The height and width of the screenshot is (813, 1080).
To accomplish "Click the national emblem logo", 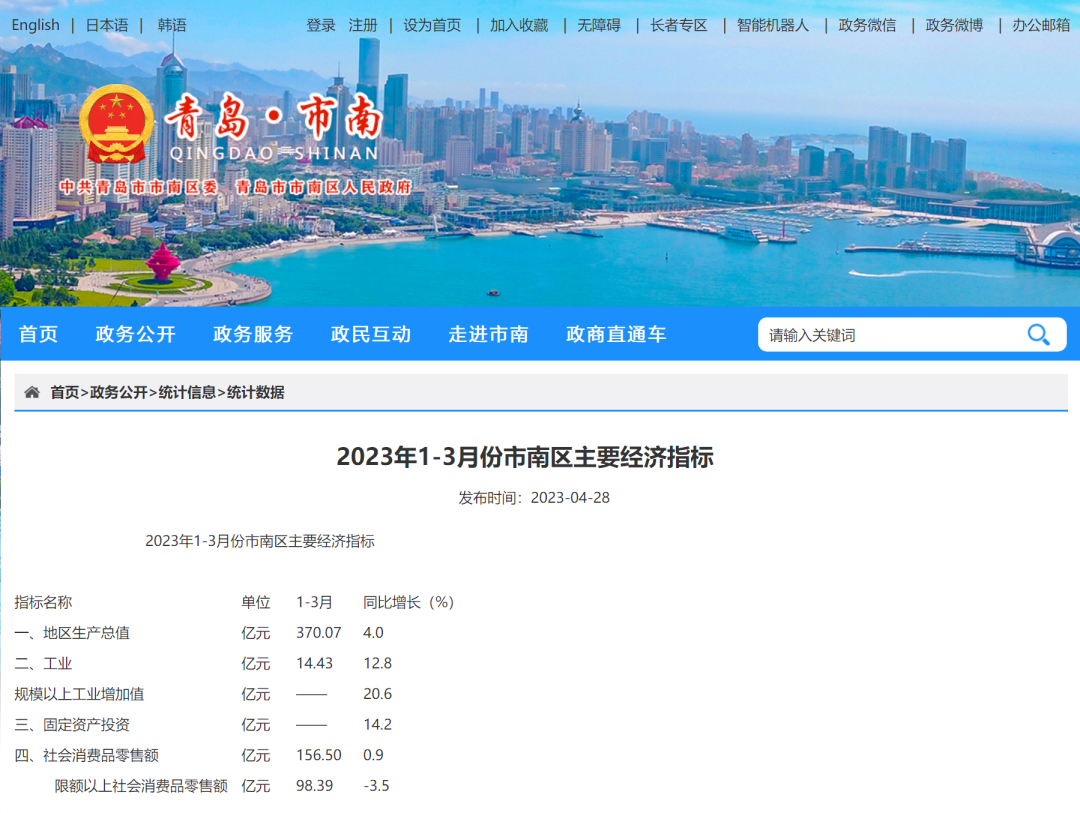I will pos(116,123).
